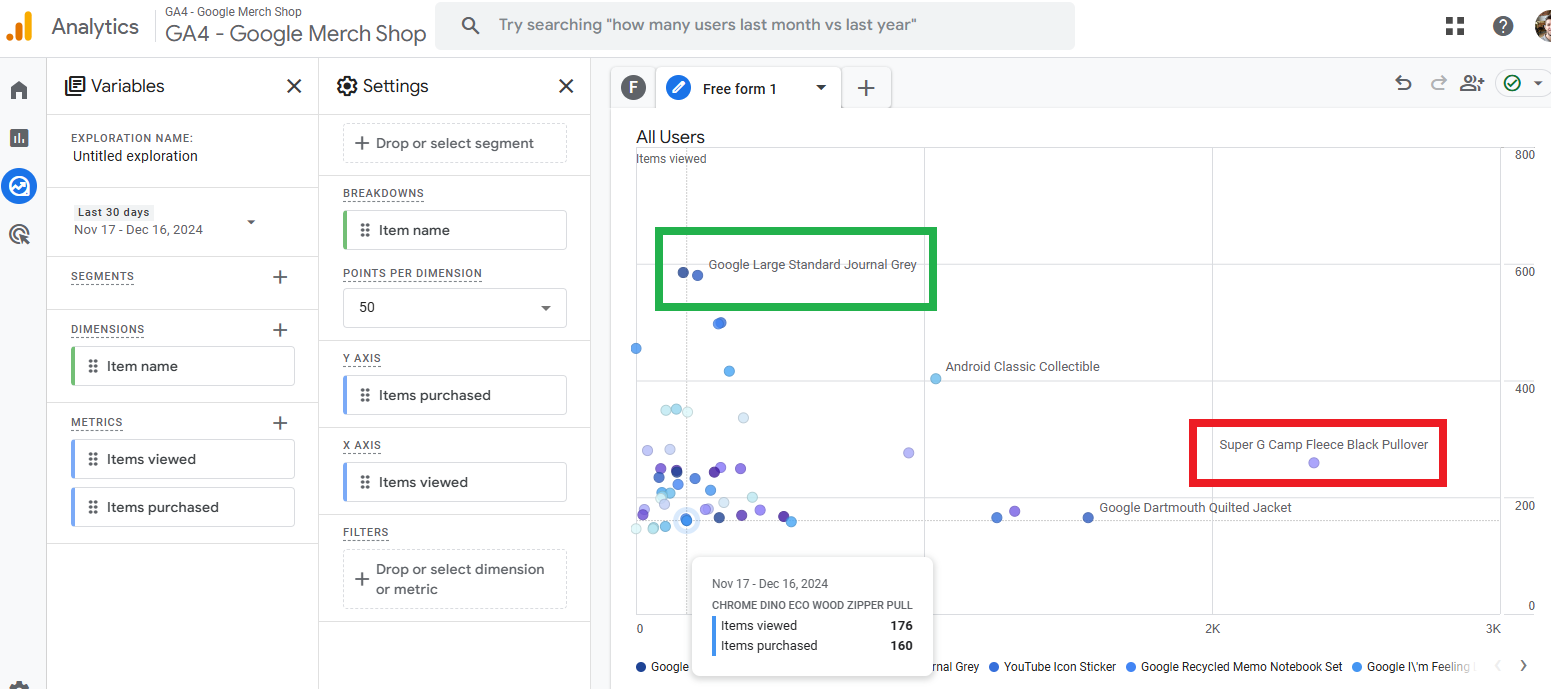Image resolution: width=1551 pixels, height=689 pixels.
Task: Close the Variables panel
Action: pyautogui.click(x=294, y=86)
